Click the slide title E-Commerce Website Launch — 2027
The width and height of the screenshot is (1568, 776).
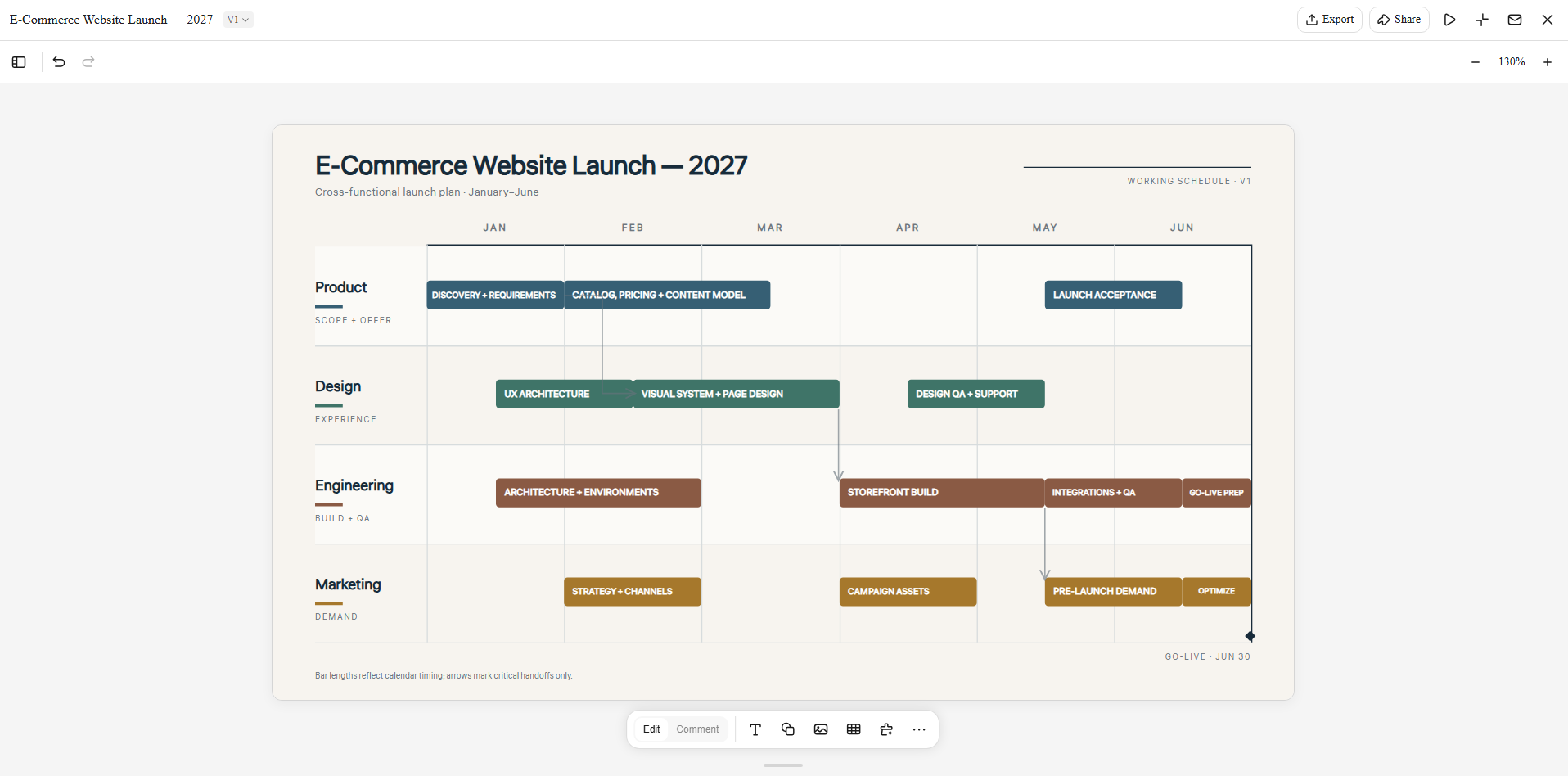pyautogui.click(x=531, y=165)
